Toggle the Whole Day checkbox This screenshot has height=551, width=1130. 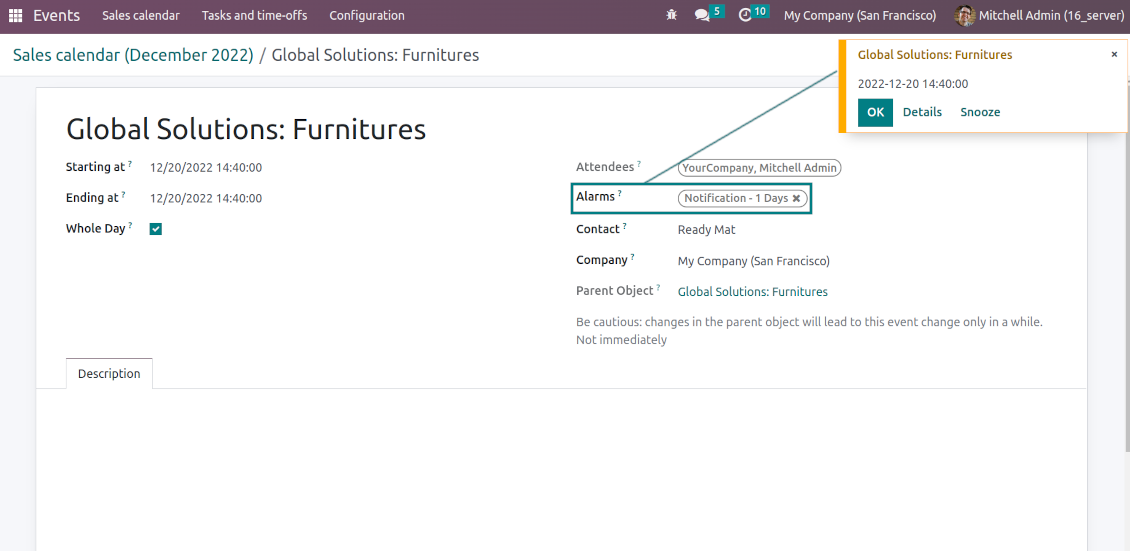tap(156, 229)
